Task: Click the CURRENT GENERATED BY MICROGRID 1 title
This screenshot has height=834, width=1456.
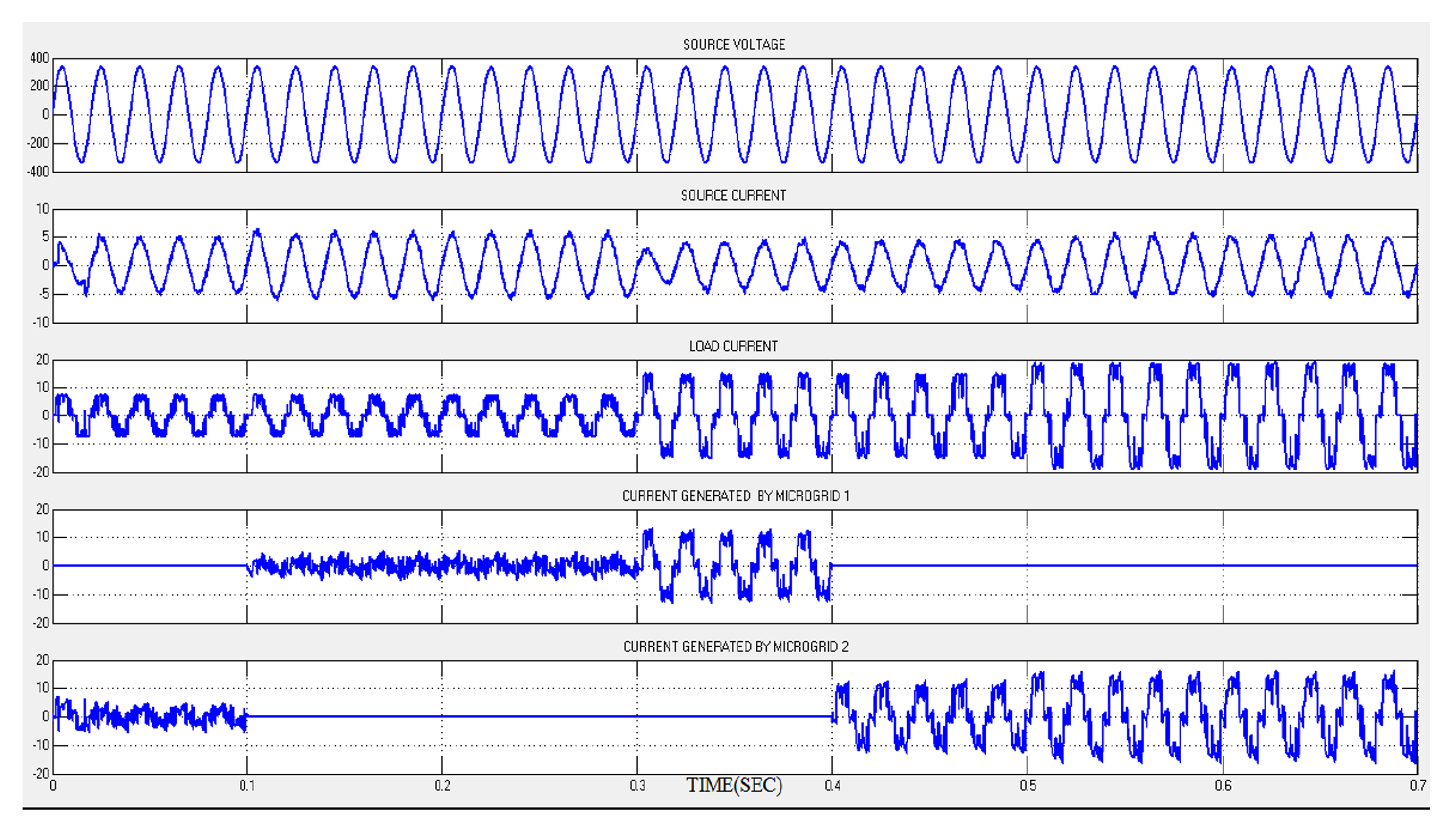Action: pos(736,496)
